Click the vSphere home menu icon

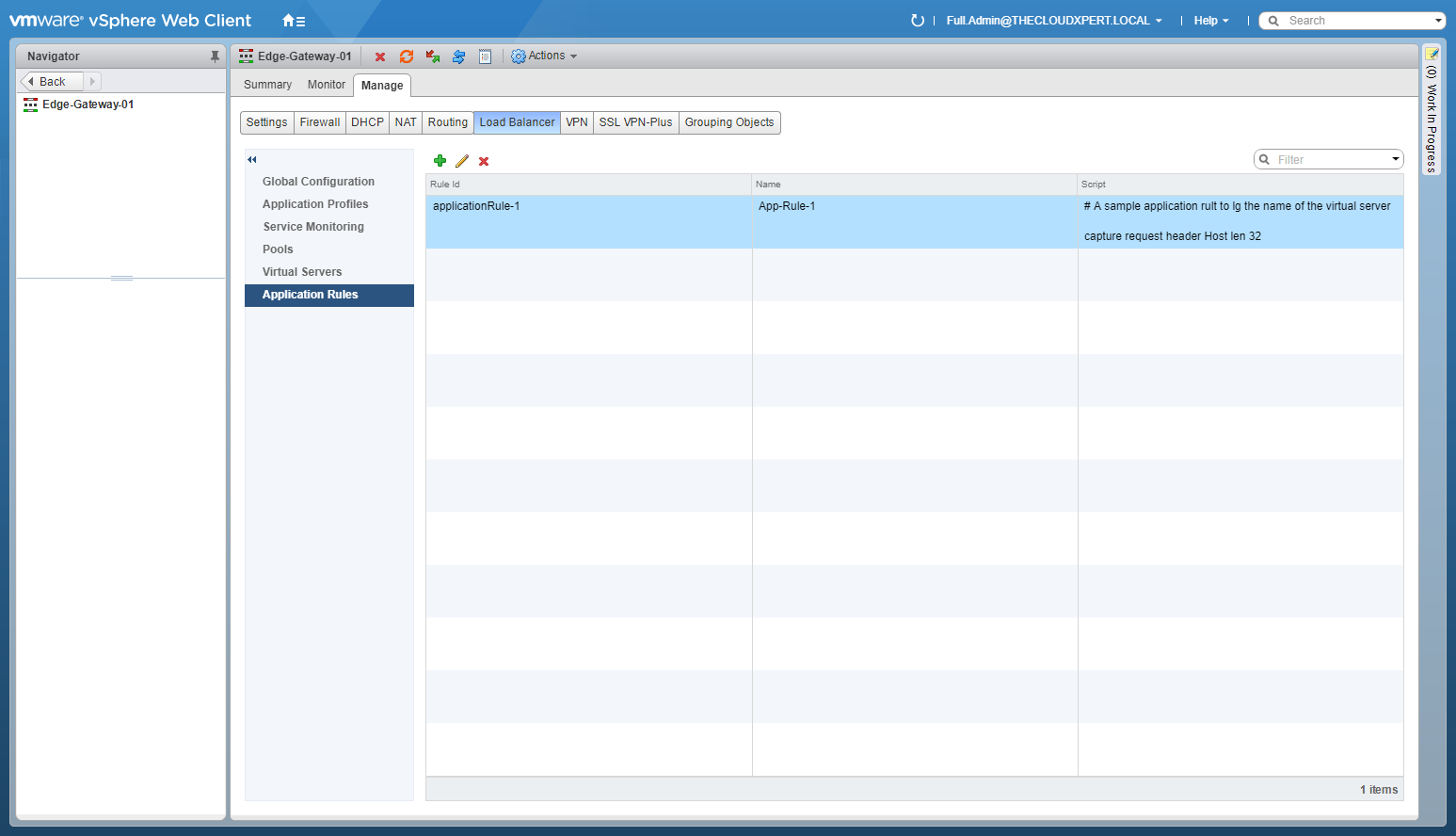tap(294, 21)
